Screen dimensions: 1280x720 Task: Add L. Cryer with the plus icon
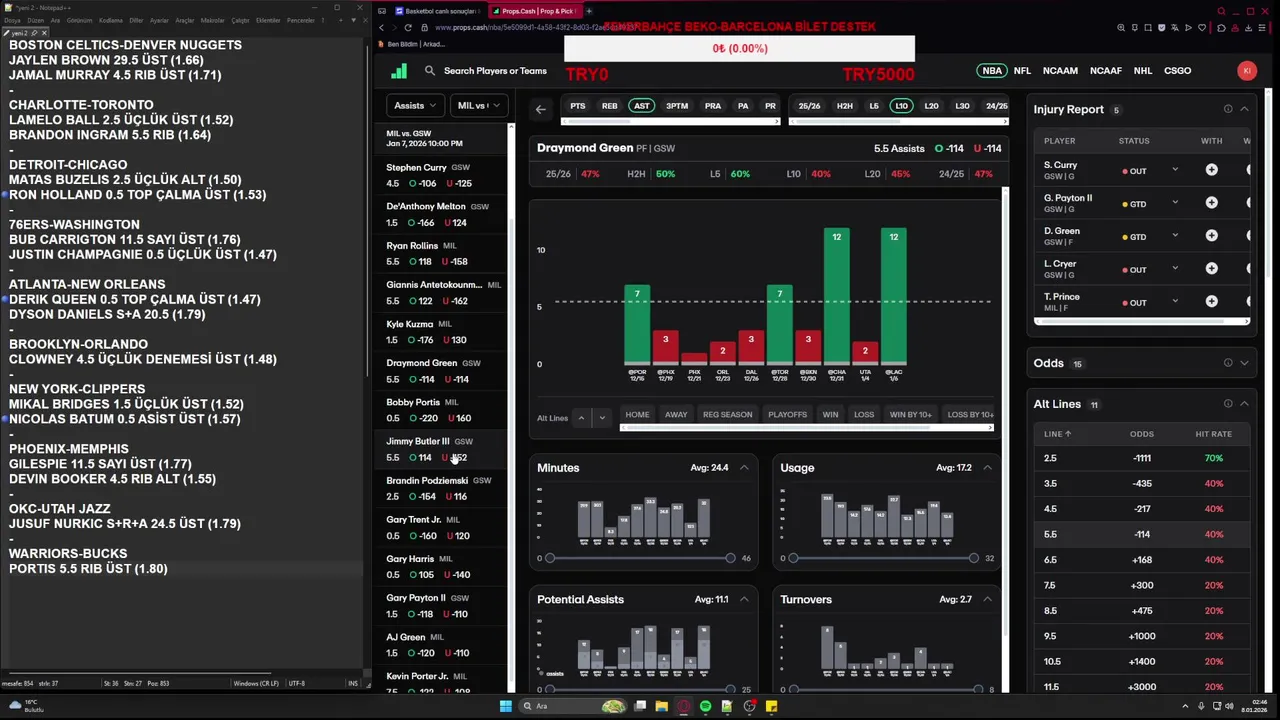(x=1211, y=269)
